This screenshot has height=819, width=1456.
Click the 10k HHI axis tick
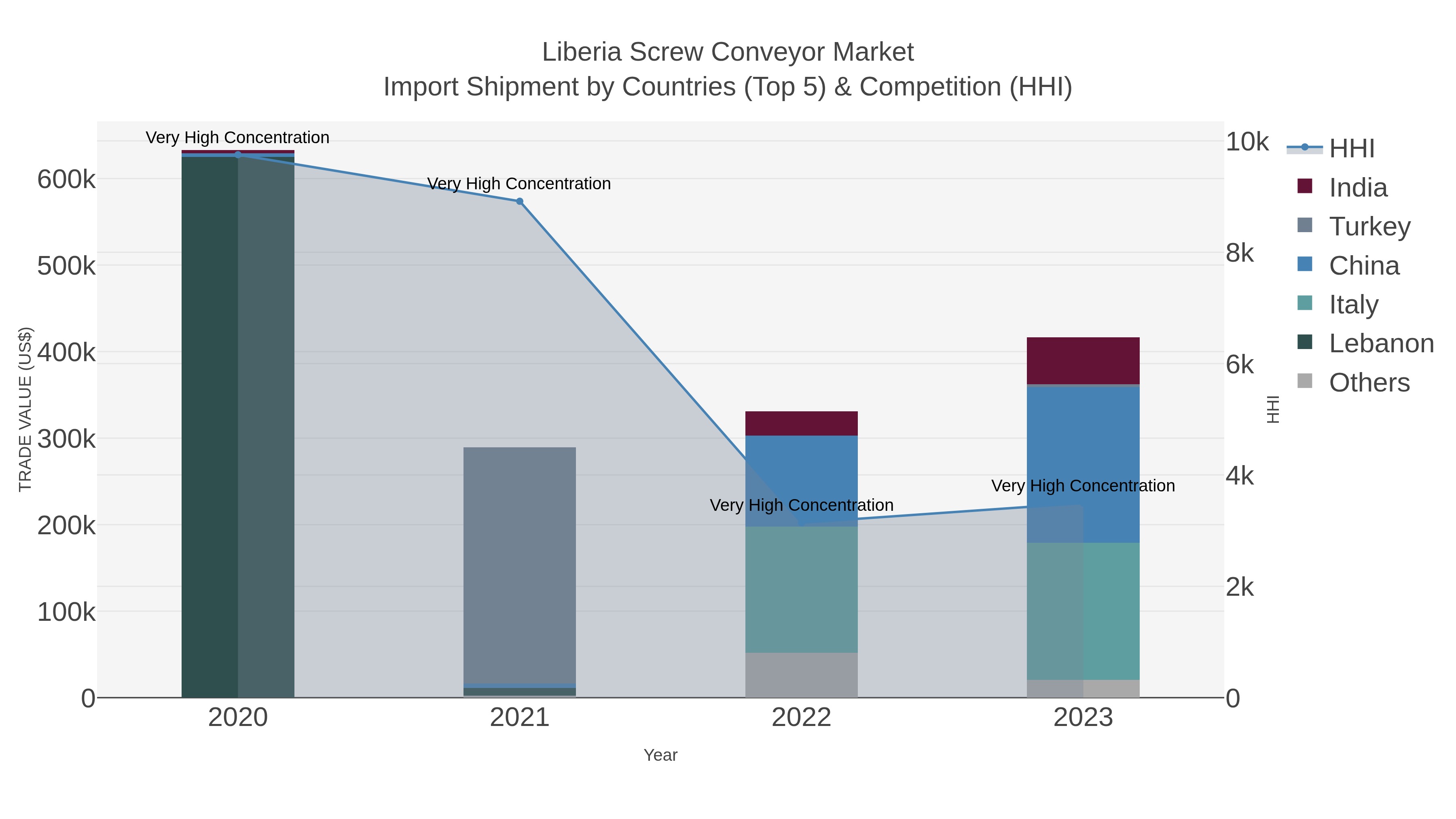pos(1247,142)
